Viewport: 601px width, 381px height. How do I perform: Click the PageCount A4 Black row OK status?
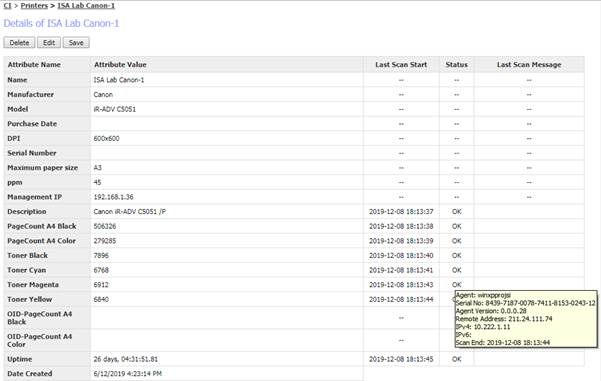pyautogui.click(x=456, y=226)
